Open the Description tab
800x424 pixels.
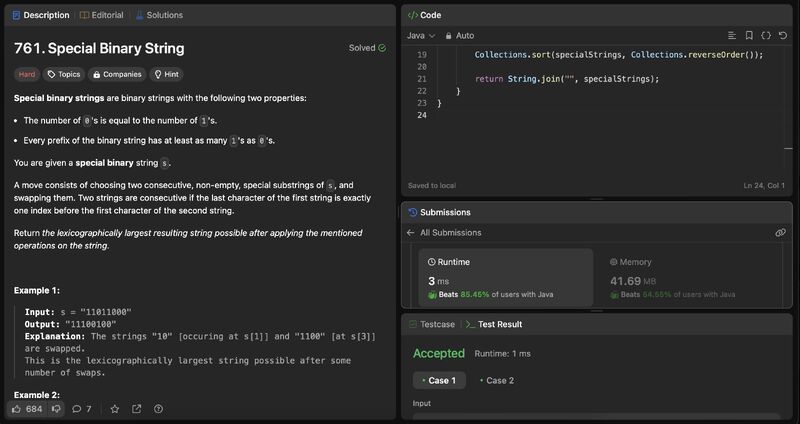(x=41, y=15)
